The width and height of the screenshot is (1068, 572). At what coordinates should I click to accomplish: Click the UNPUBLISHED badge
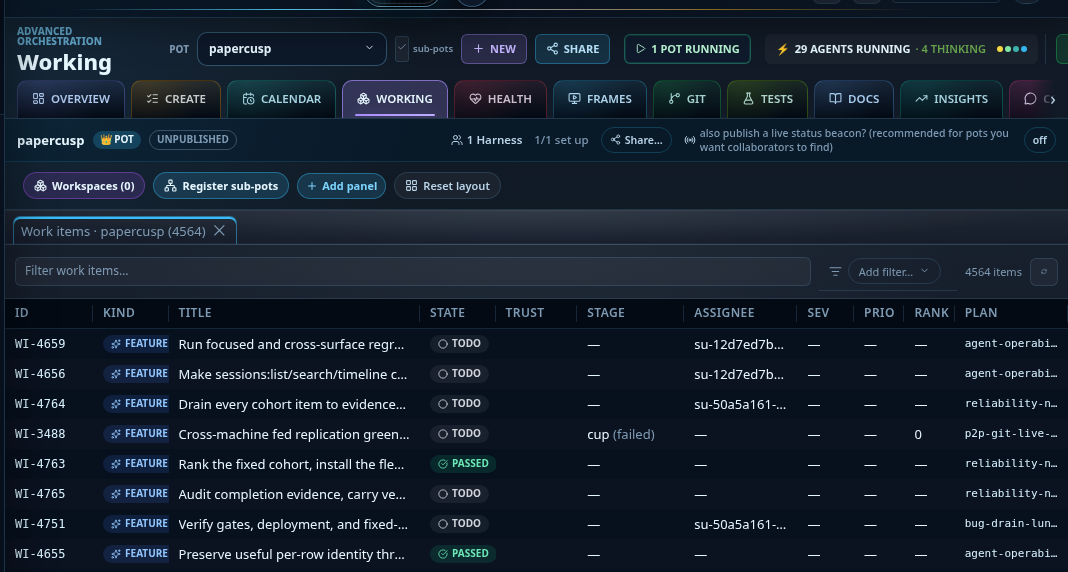[193, 140]
